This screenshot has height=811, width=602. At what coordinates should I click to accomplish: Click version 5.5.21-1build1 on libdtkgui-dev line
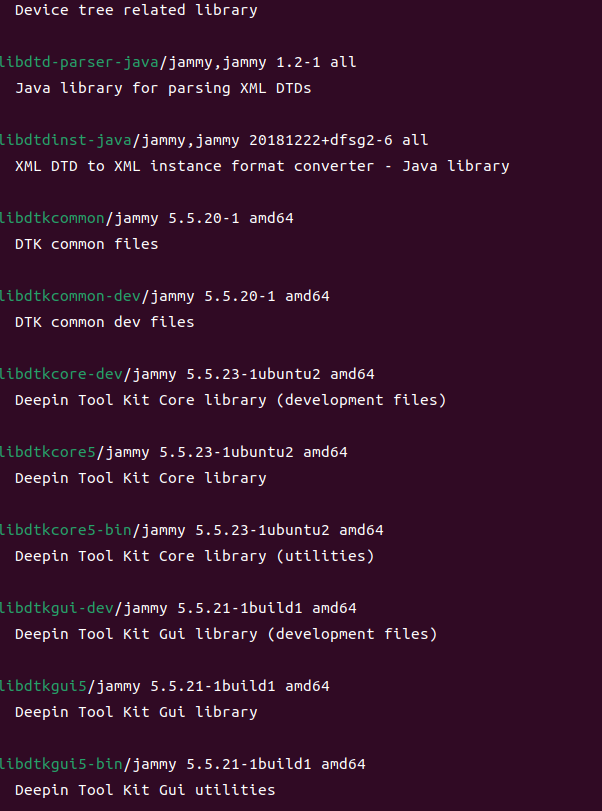[x=240, y=609]
